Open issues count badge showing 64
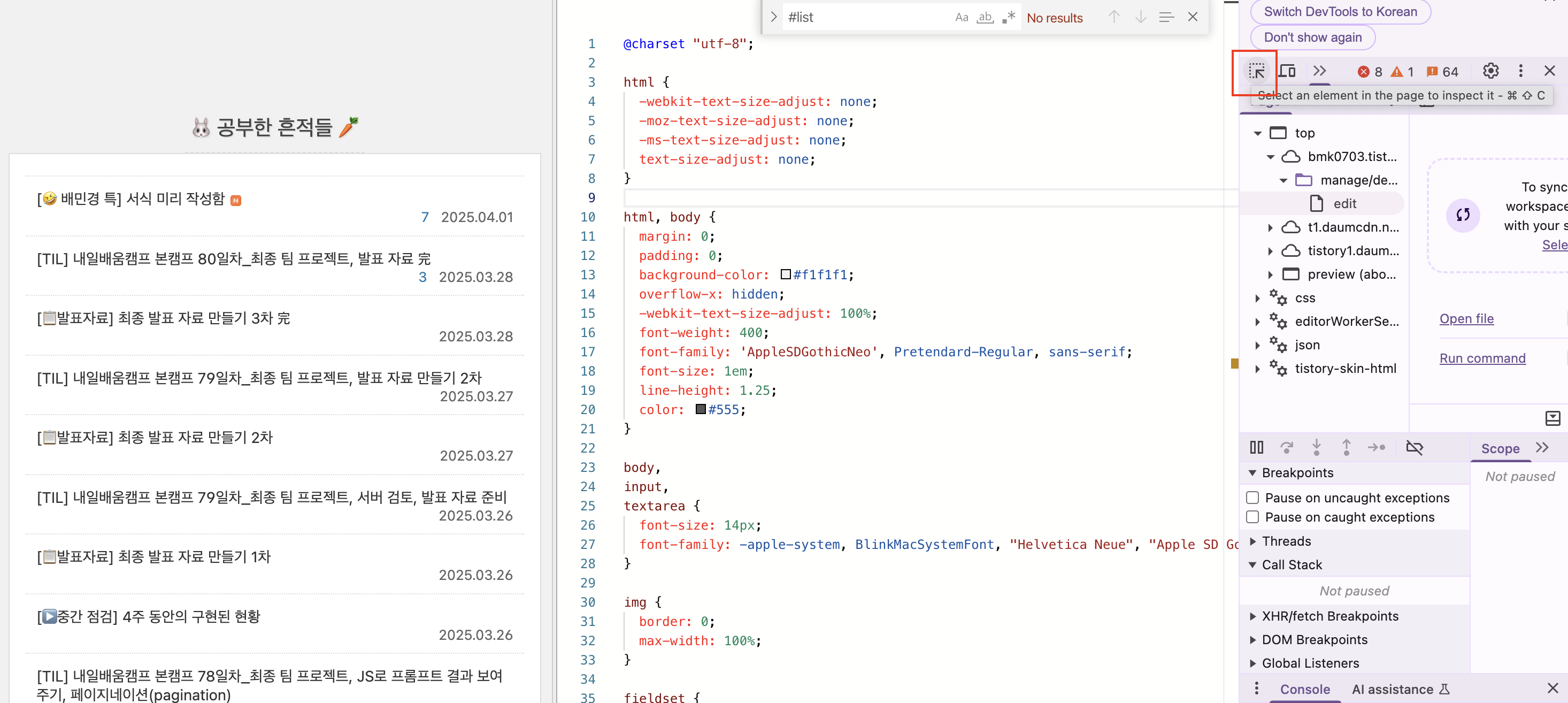The image size is (1568, 703). point(1443,72)
